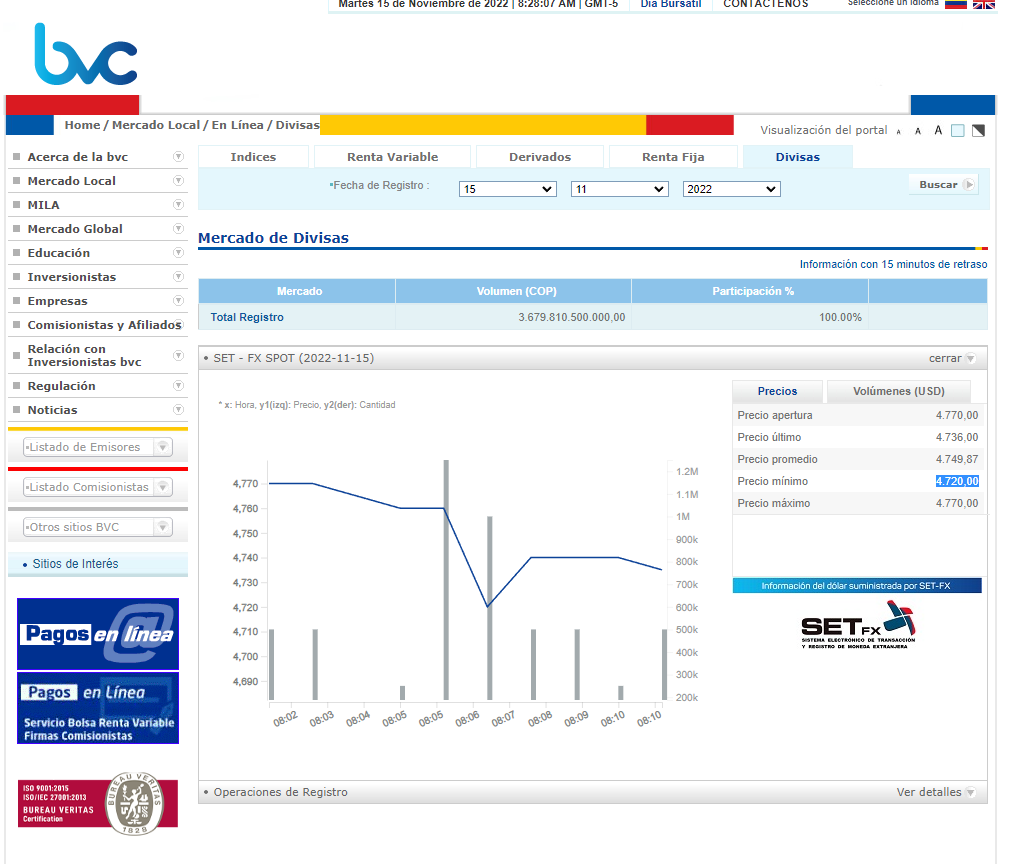This screenshot has height=864, width=1022.
Task: Open the Día Bursátil link
Action: coord(671,4)
